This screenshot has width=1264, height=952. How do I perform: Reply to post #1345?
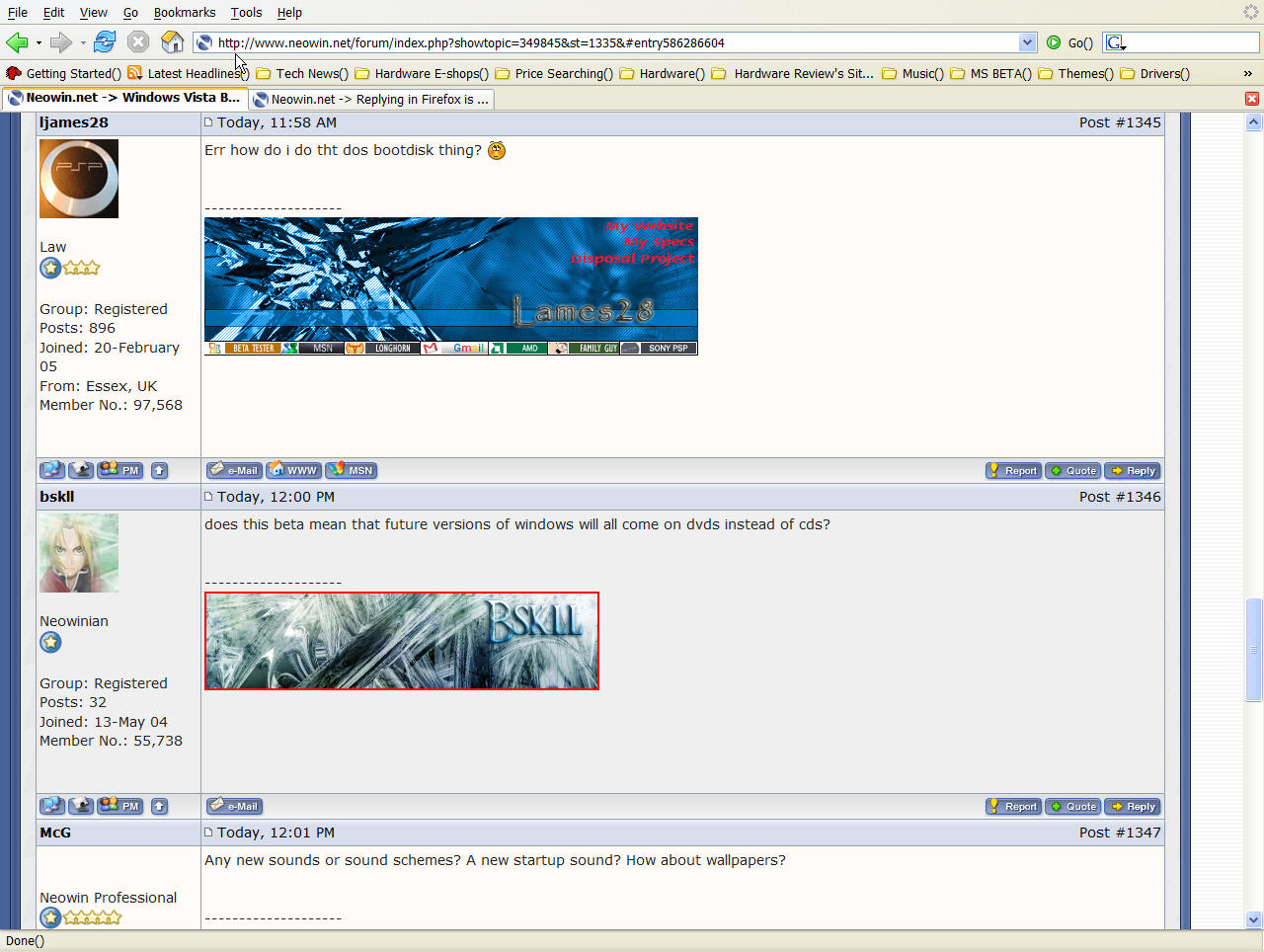tap(1133, 471)
